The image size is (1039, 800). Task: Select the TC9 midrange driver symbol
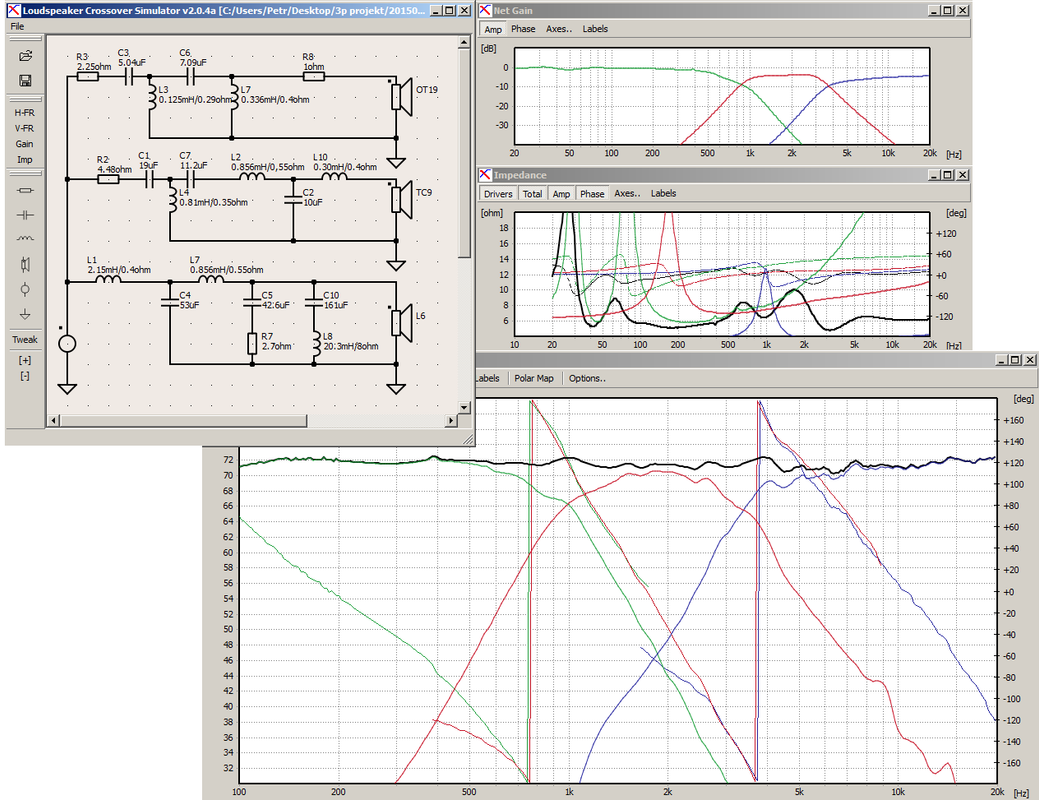pos(402,200)
